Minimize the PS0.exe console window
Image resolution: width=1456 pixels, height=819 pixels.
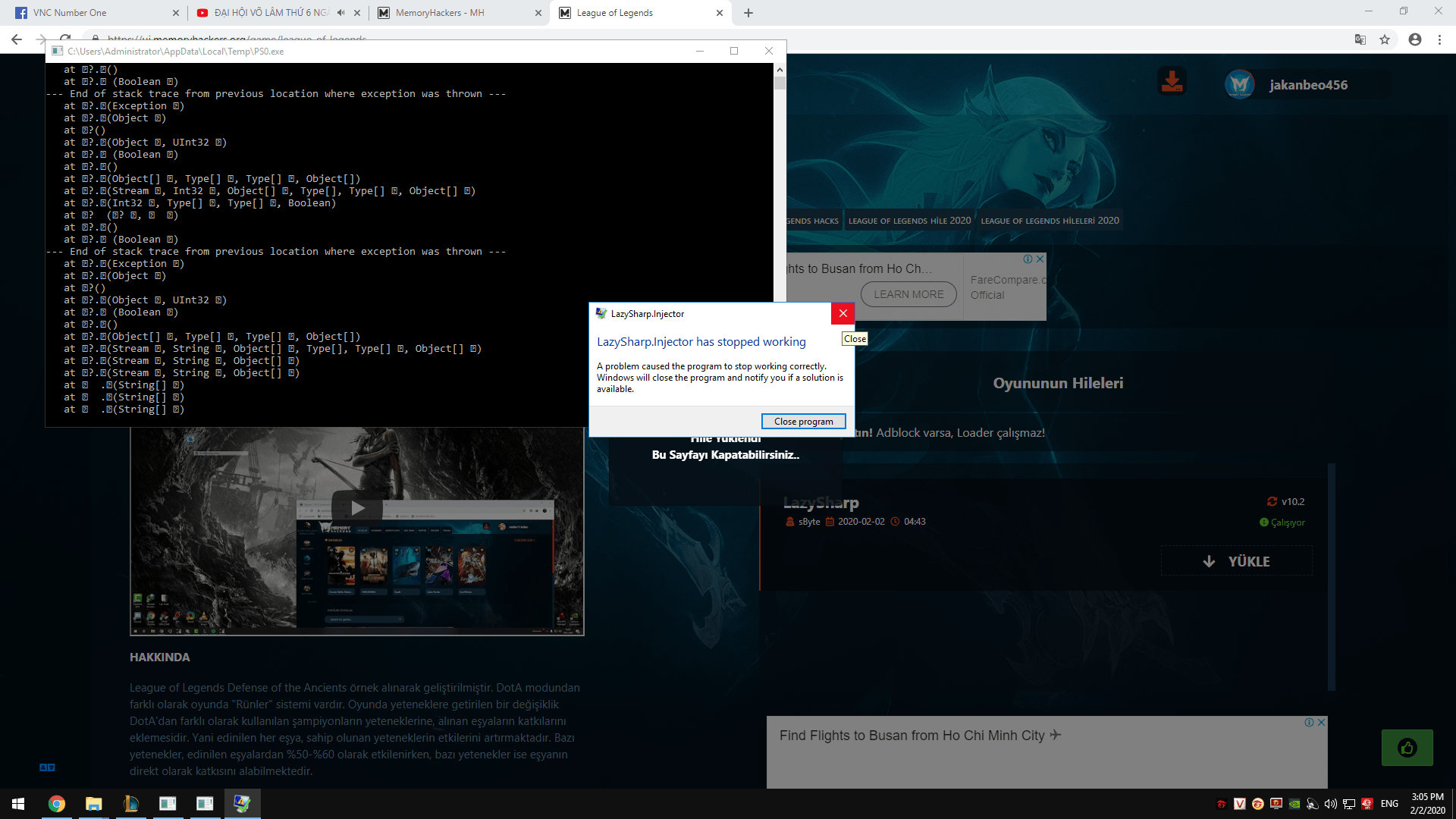coord(699,51)
